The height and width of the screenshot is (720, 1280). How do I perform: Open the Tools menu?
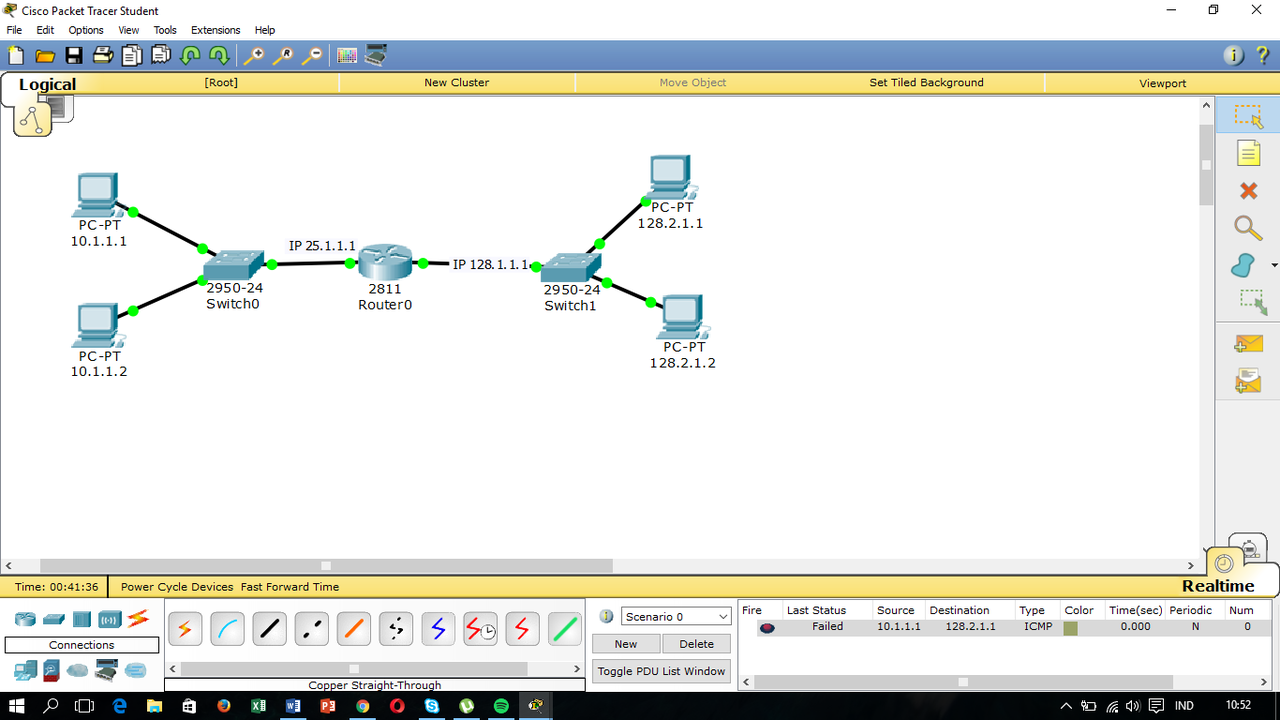point(165,30)
